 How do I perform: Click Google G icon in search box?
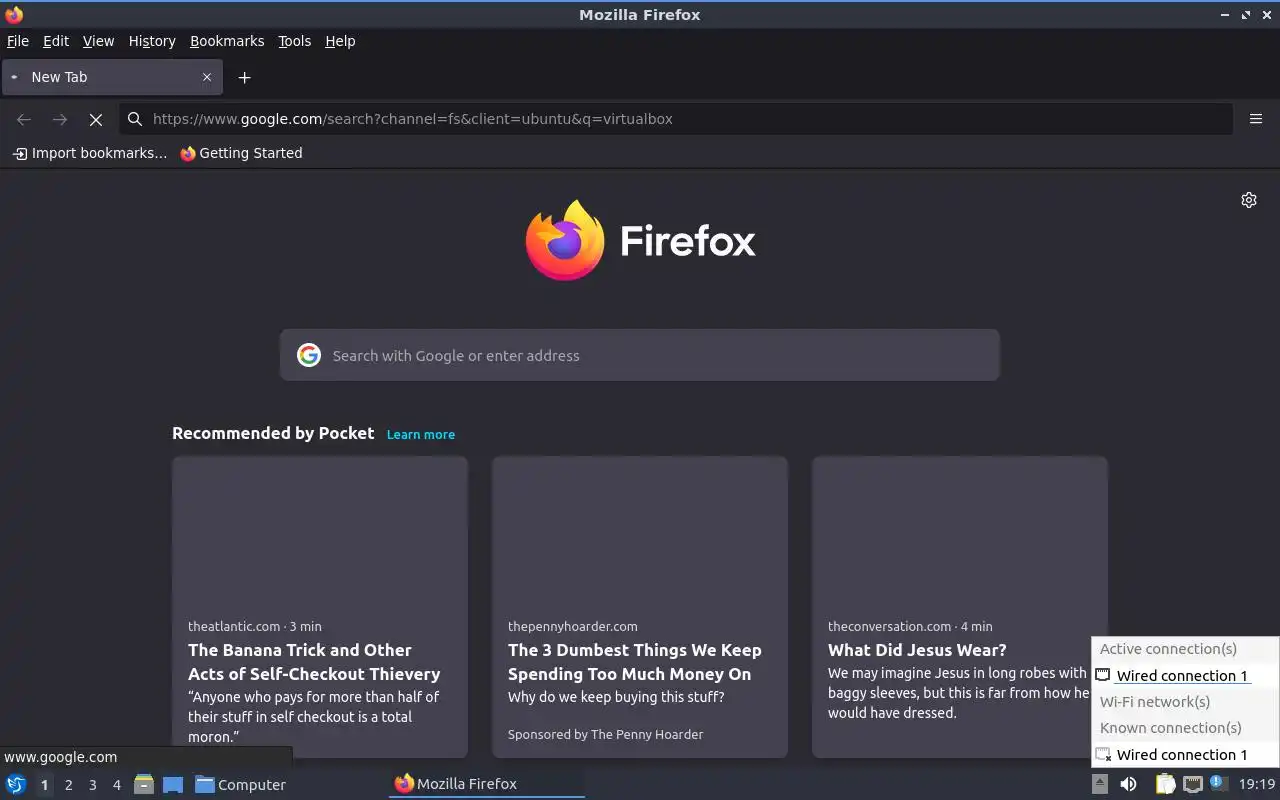[x=309, y=355]
